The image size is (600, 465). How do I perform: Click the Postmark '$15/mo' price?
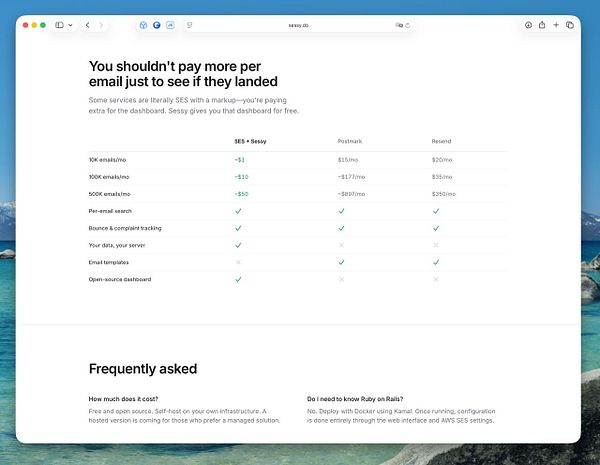[x=347, y=160]
